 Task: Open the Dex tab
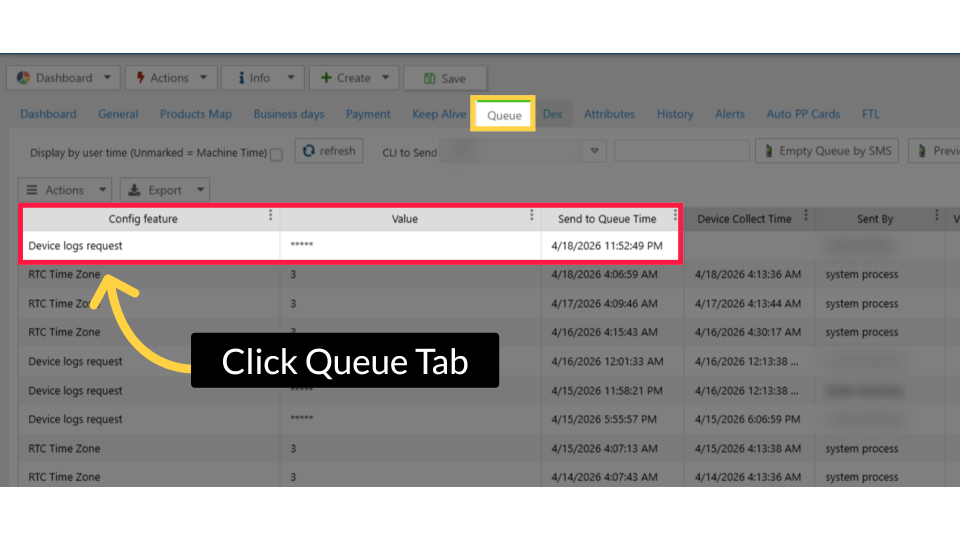pos(553,114)
